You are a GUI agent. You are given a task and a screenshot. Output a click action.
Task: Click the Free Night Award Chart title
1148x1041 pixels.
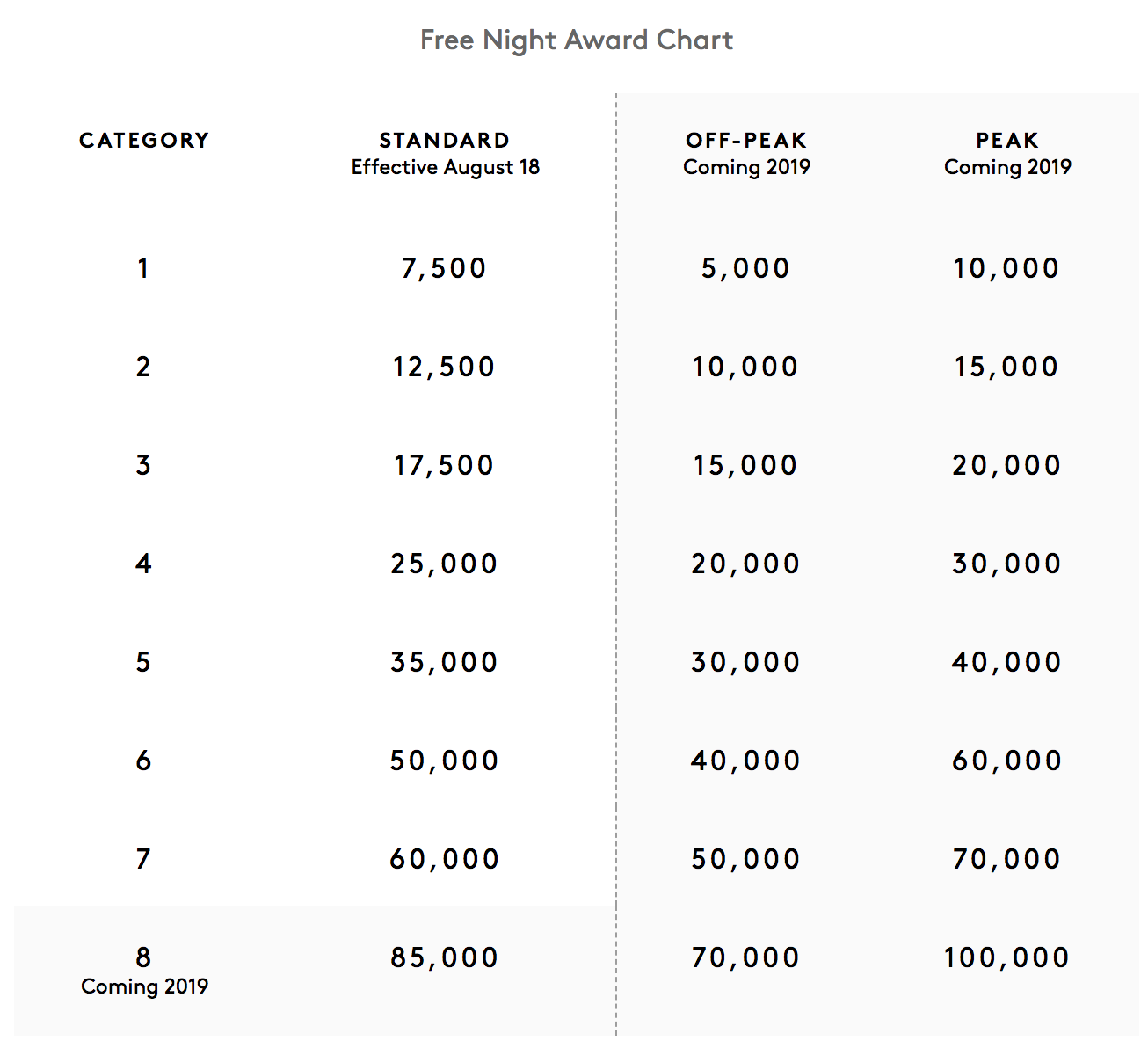pyautogui.click(x=577, y=40)
